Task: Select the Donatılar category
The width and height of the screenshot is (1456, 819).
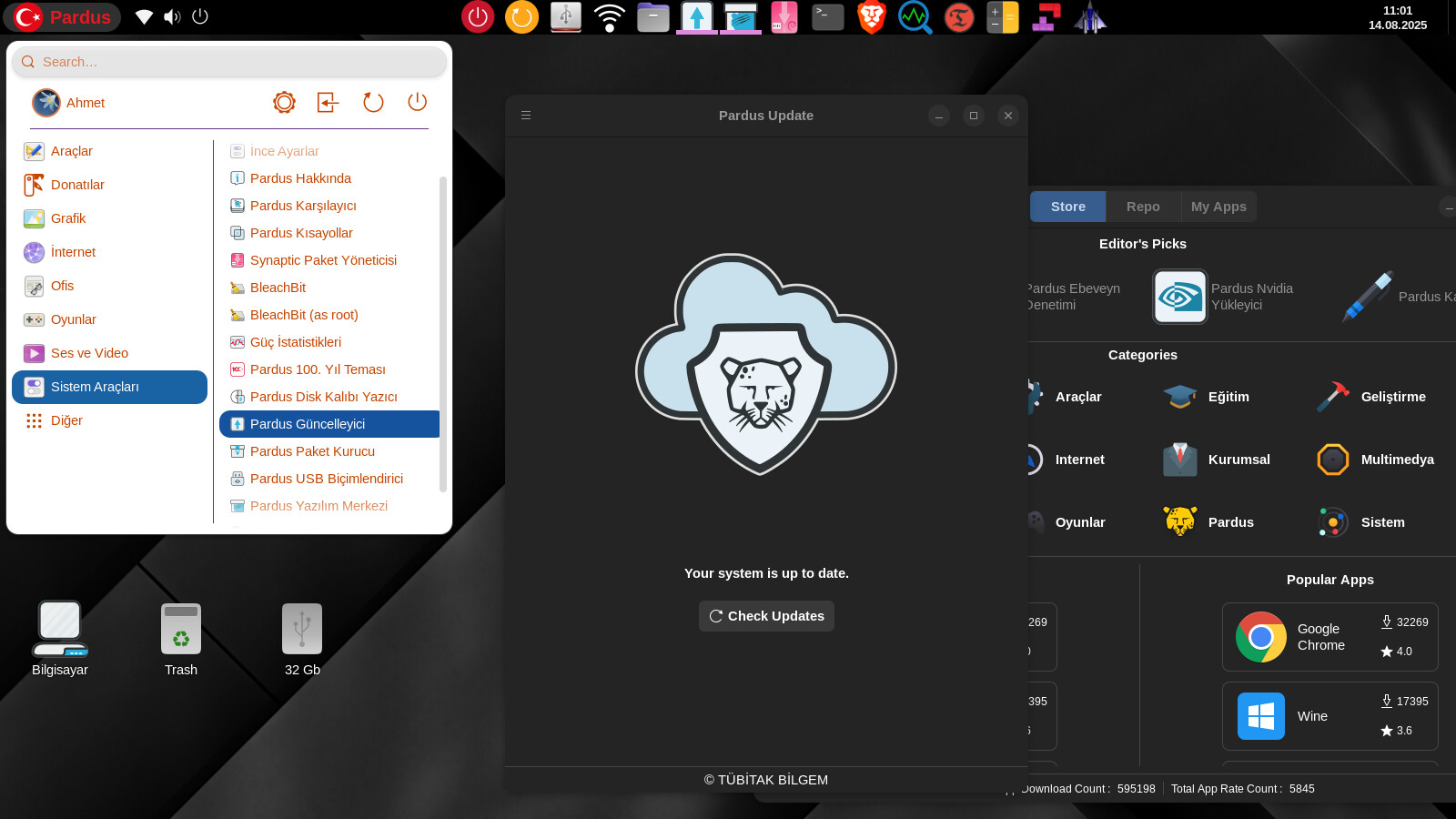Action: [x=109, y=185]
